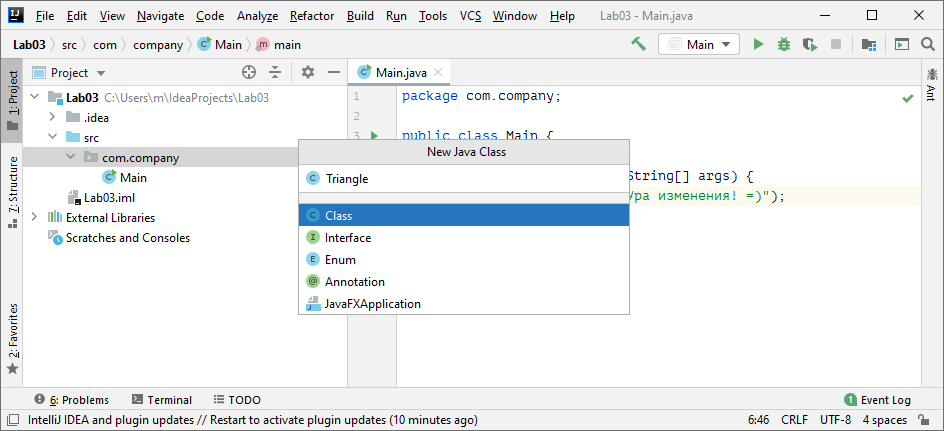This screenshot has width=944, height=431.
Task: Click the Main class breadcrumb
Action: [x=220, y=45]
